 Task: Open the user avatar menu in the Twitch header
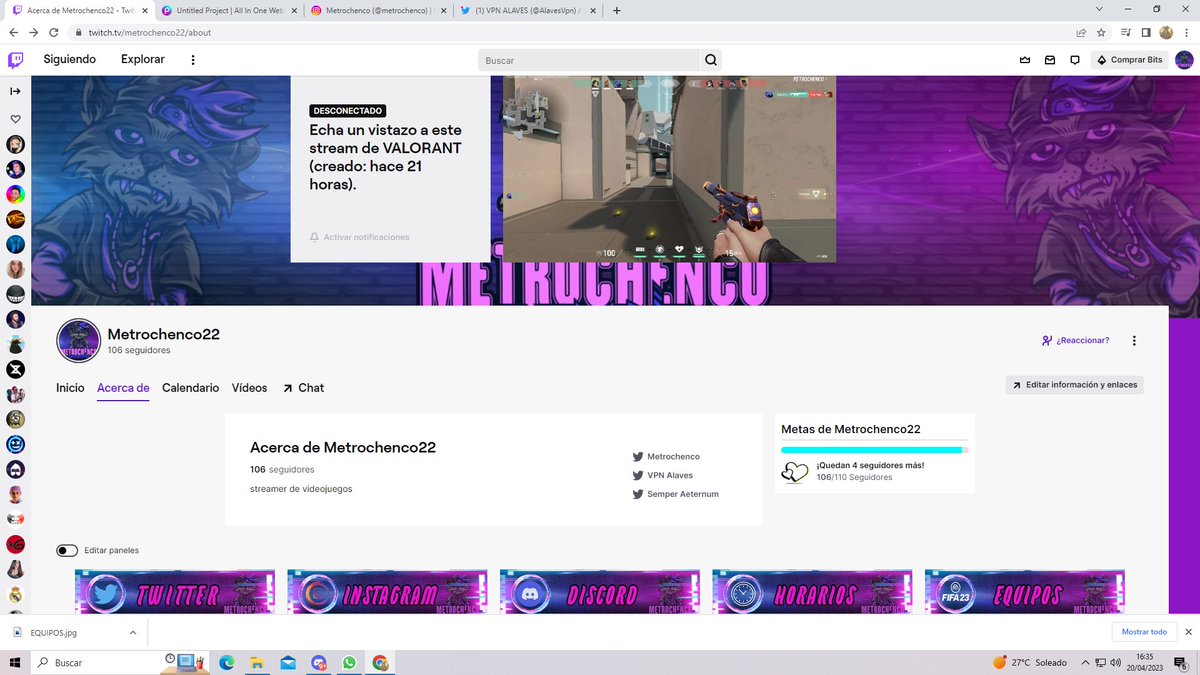(x=1184, y=60)
